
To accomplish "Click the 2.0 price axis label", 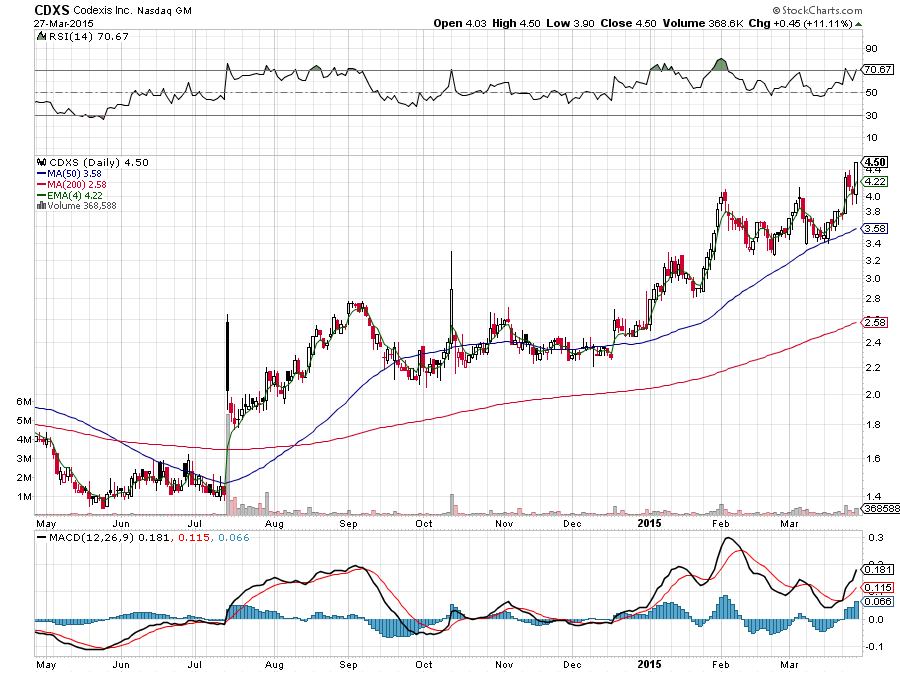I will tap(873, 395).
